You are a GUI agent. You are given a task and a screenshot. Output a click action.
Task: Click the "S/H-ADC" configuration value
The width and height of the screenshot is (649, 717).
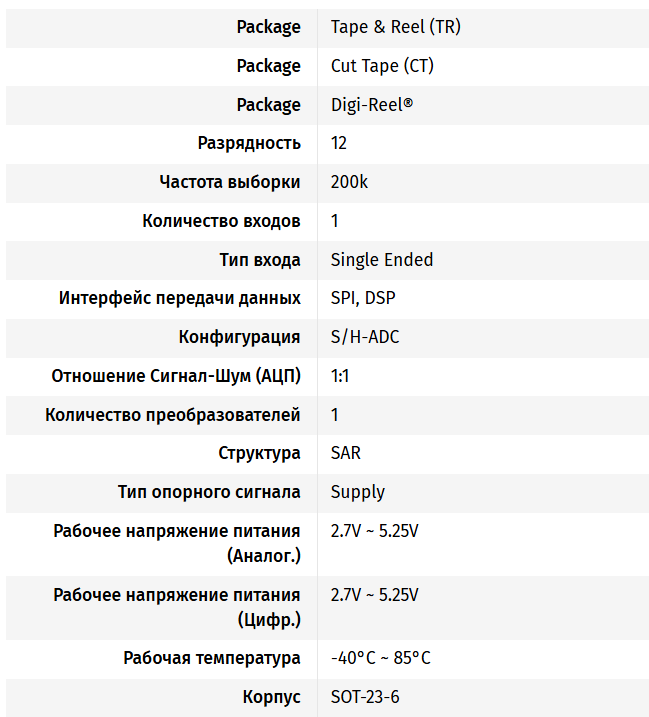point(365,337)
